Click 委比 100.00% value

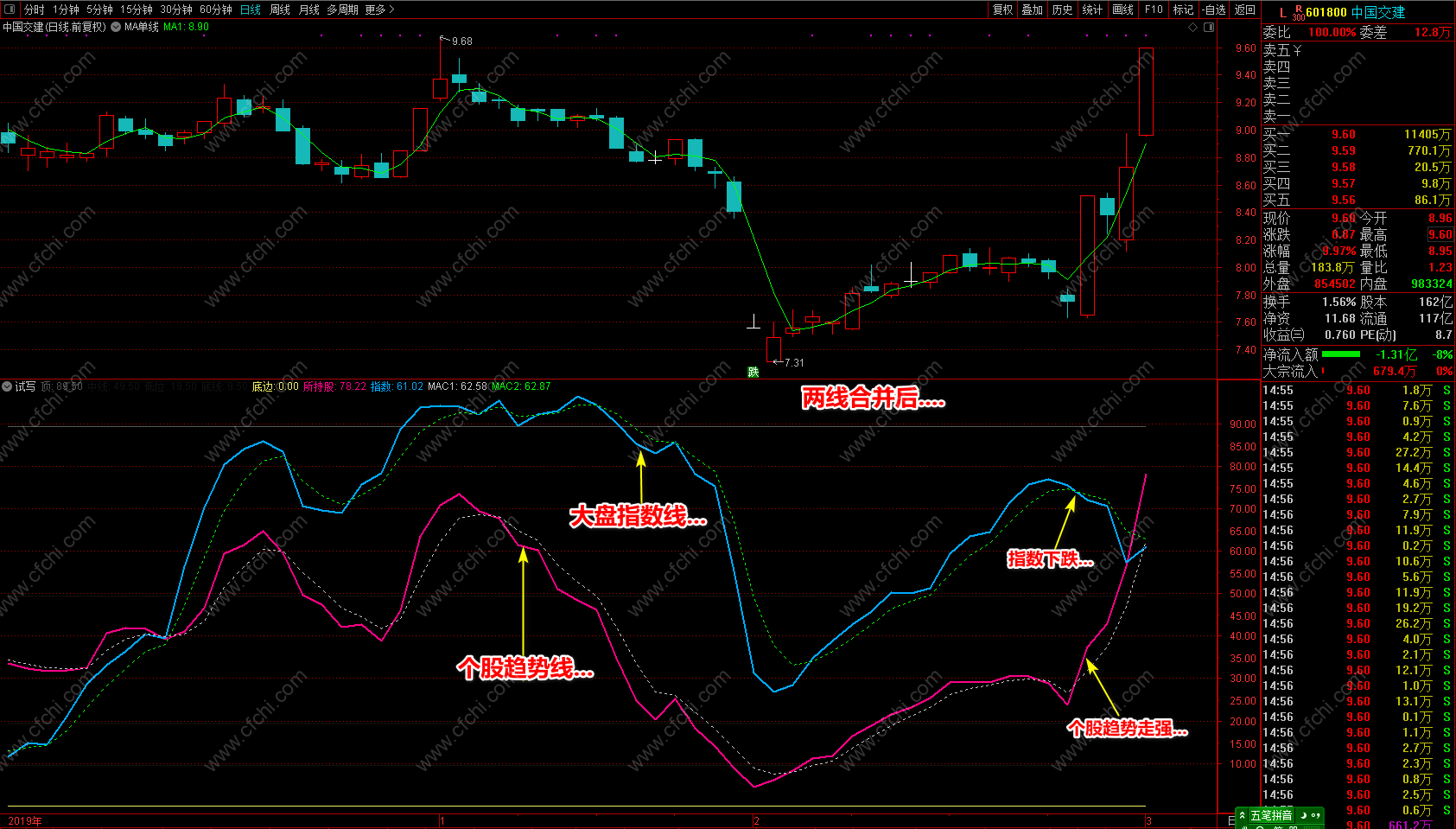click(1332, 32)
